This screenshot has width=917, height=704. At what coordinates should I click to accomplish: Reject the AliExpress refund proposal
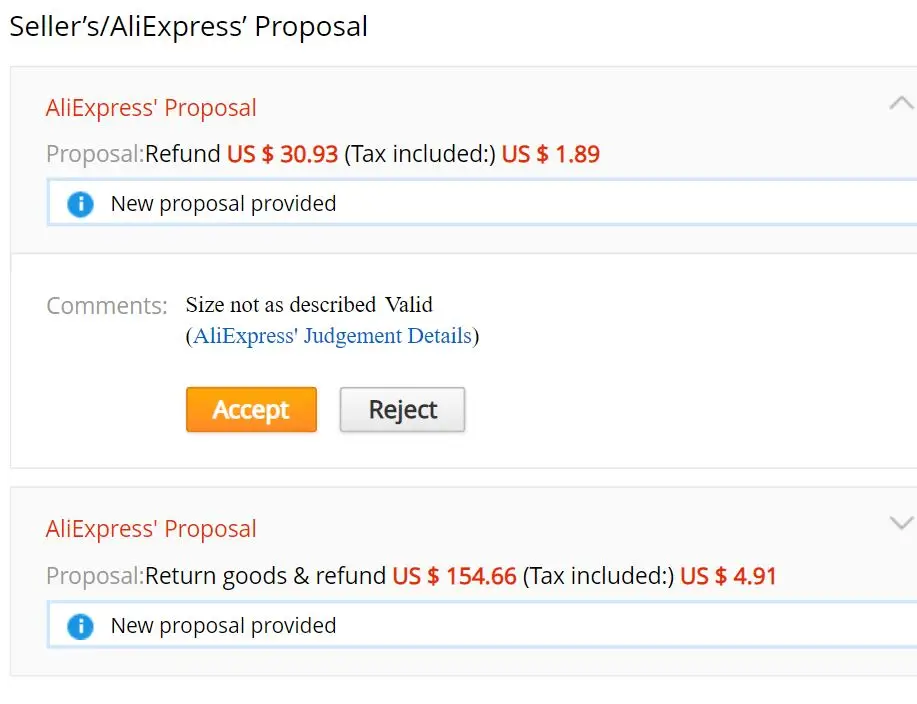[402, 410]
